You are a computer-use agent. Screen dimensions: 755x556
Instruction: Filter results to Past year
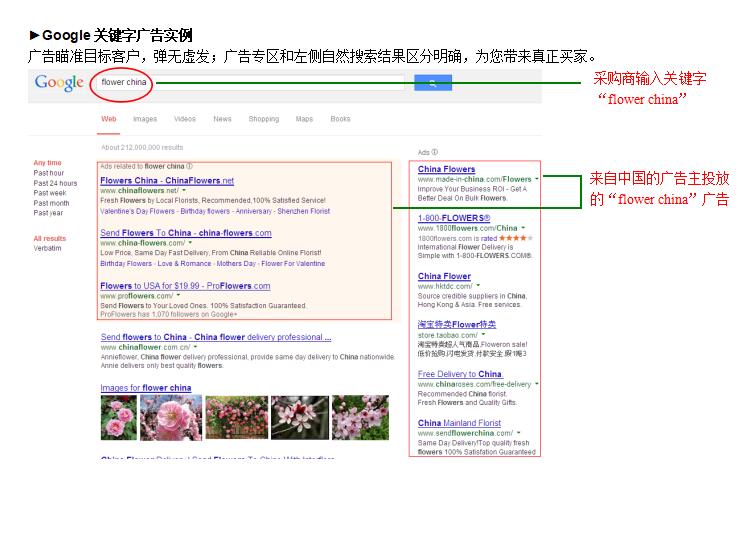(x=48, y=213)
